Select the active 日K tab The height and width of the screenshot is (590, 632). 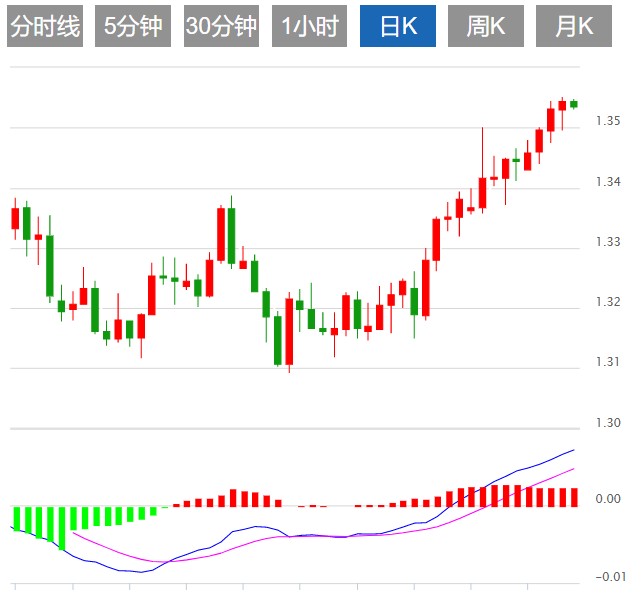tap(398, 26)
